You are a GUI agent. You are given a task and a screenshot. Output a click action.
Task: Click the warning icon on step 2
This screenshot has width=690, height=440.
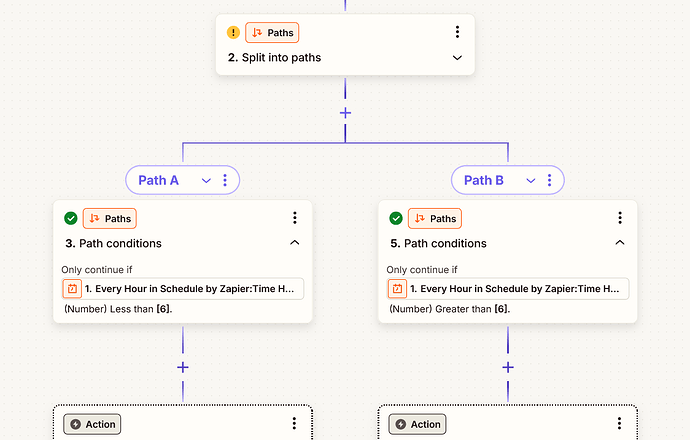(233, 33)
